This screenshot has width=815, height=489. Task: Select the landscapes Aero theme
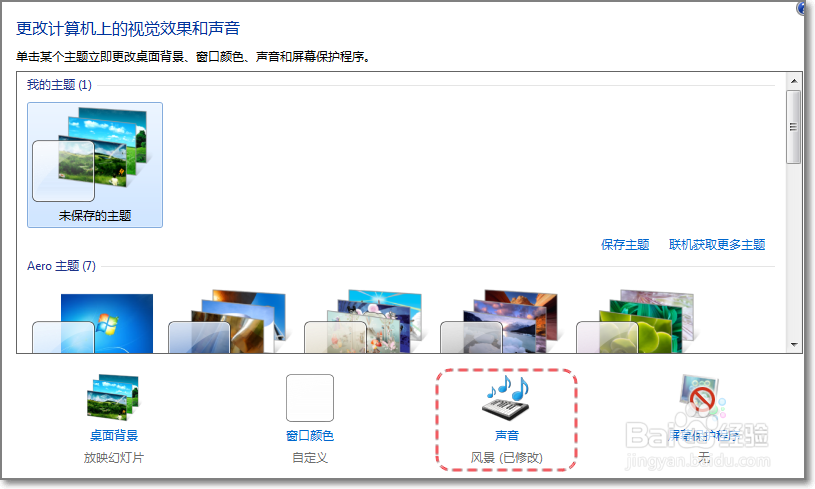499,322
